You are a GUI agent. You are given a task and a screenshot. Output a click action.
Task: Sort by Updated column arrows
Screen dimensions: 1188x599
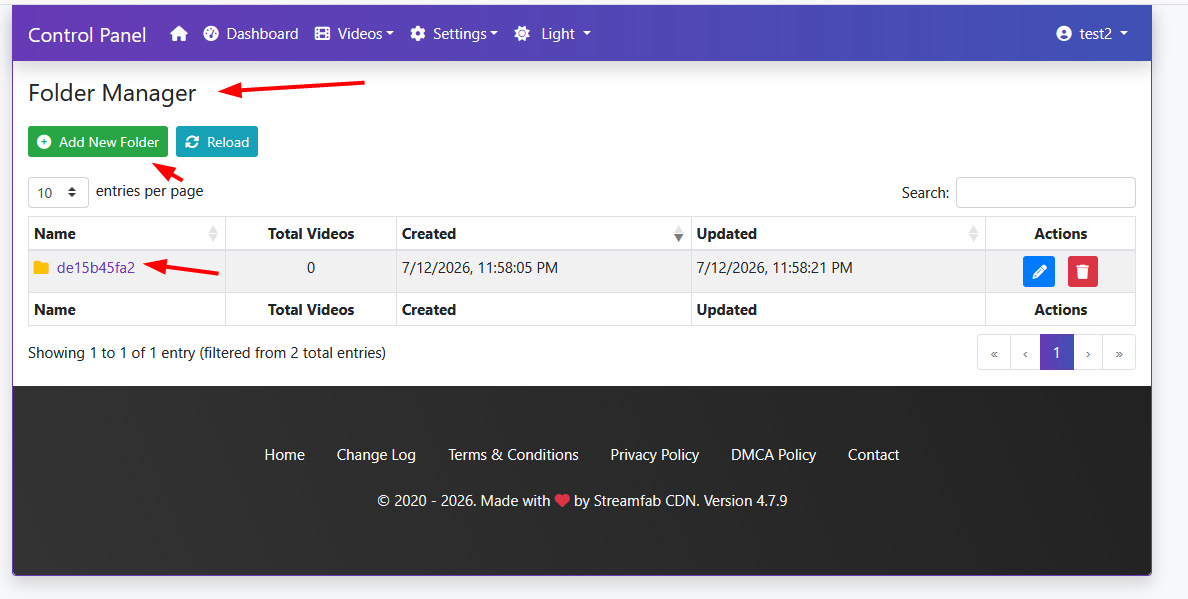point(973,234)
